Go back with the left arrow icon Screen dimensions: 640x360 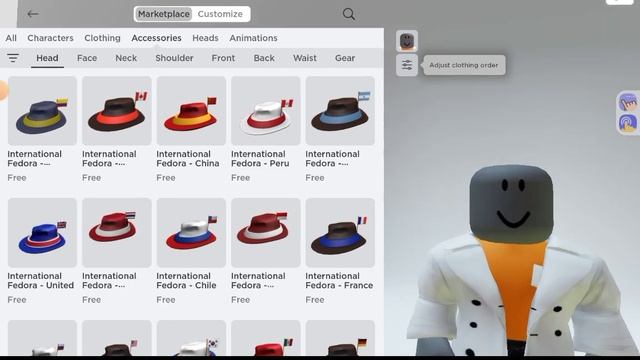[33, 14]
